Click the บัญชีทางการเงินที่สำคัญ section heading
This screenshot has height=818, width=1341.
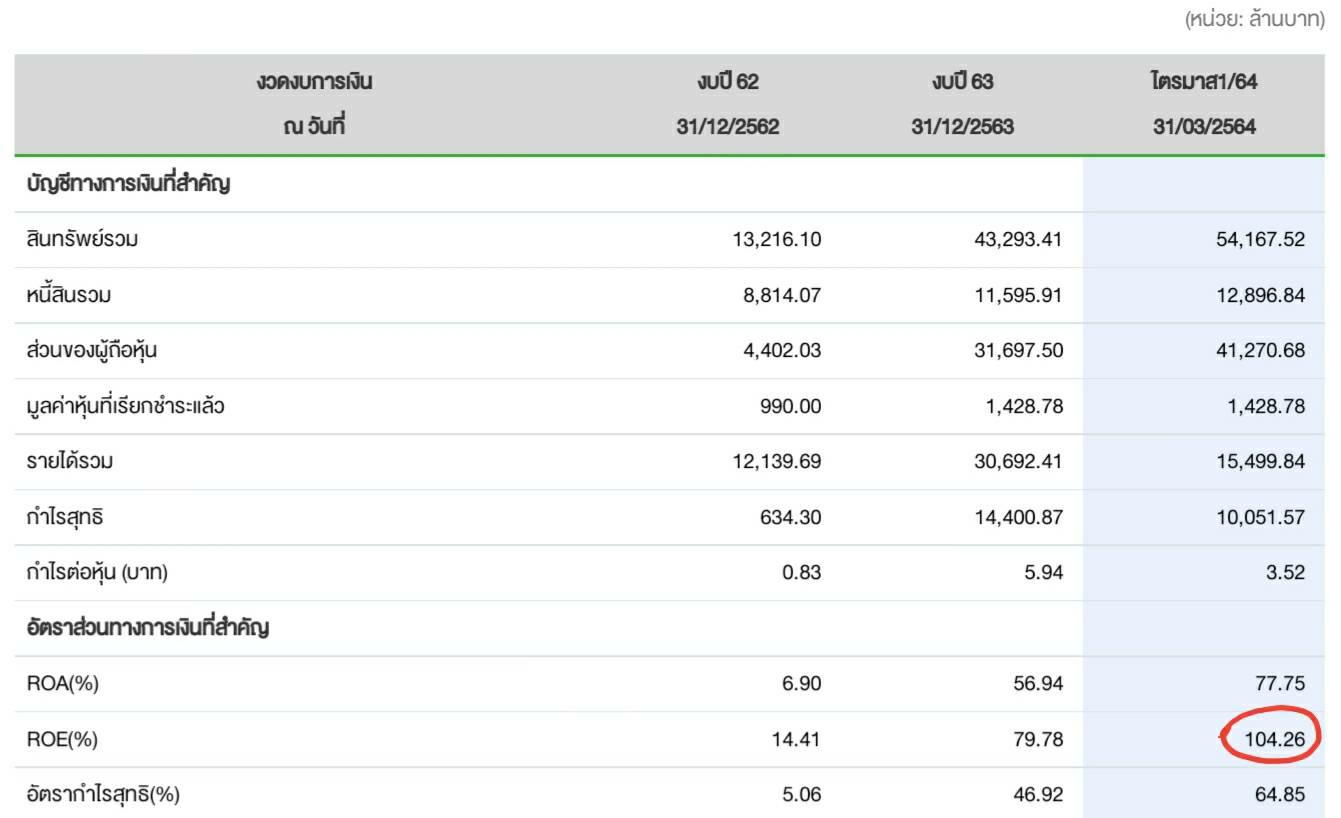(129, 184)
